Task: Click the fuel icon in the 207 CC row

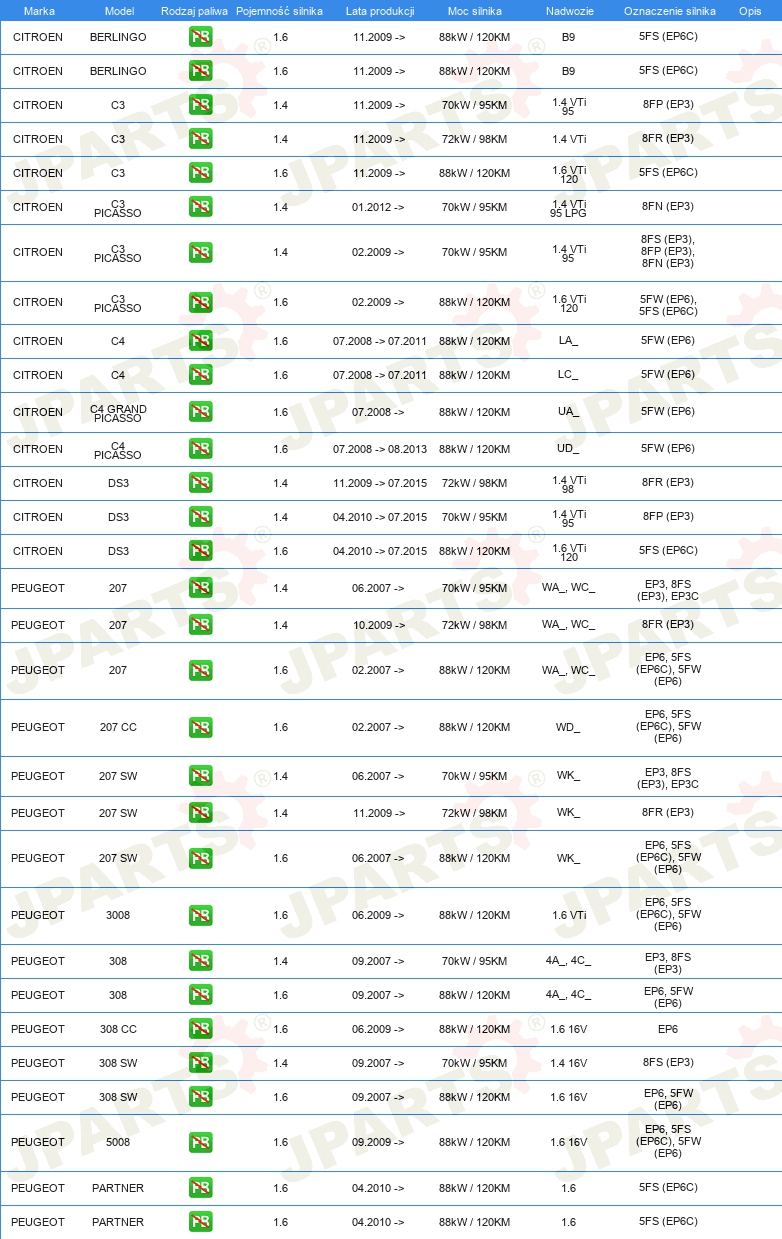Action: pyautogui.click(x=200, y=727)
